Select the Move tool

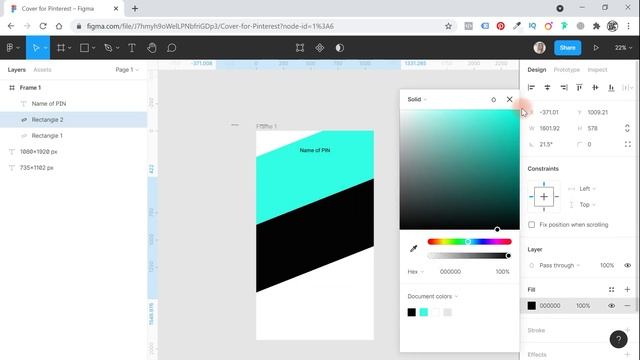pyautogui.click(x=36, y=48)
